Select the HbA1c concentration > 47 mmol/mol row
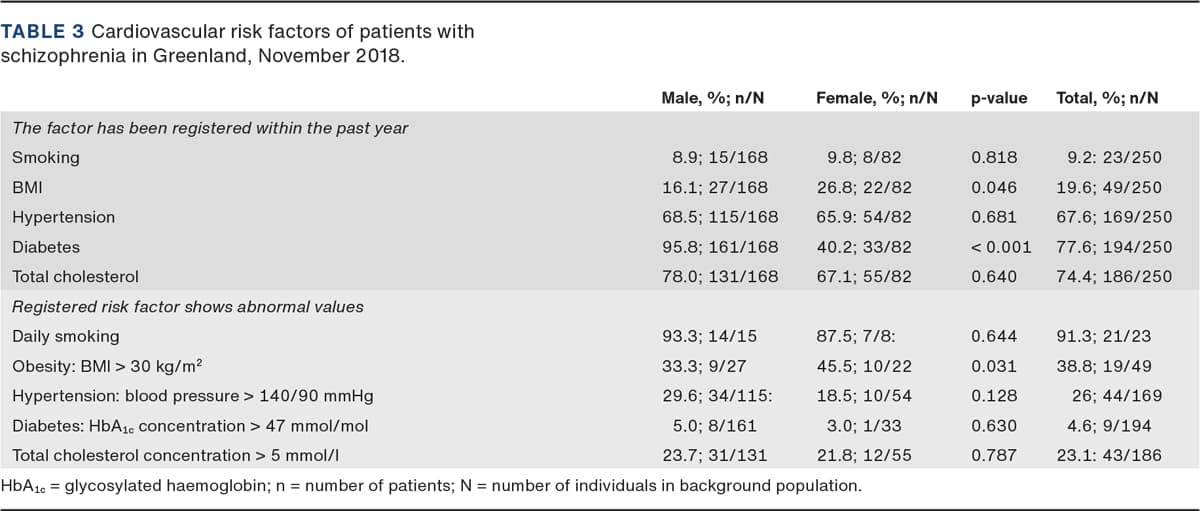This screenshot has width=1200, height=511. pos(190,426)
